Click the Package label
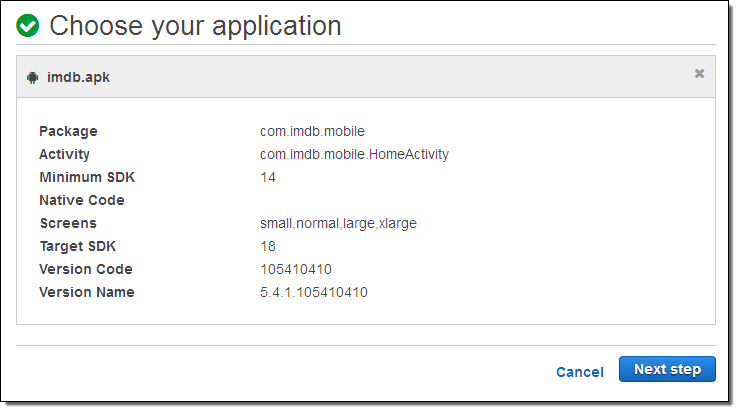The width and height of the screenshot is (739, 412). click(x=68, y=131)
